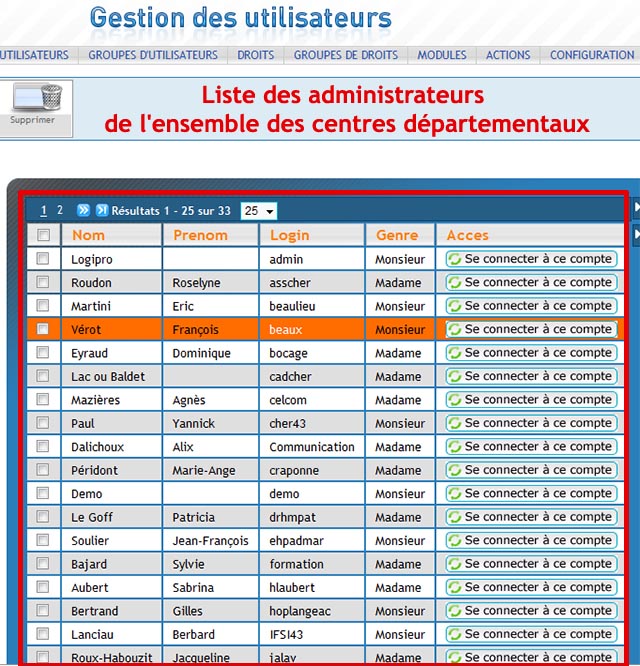640x666 pixels.
Task: Sort by Genre column header
Action: point(397,235)
